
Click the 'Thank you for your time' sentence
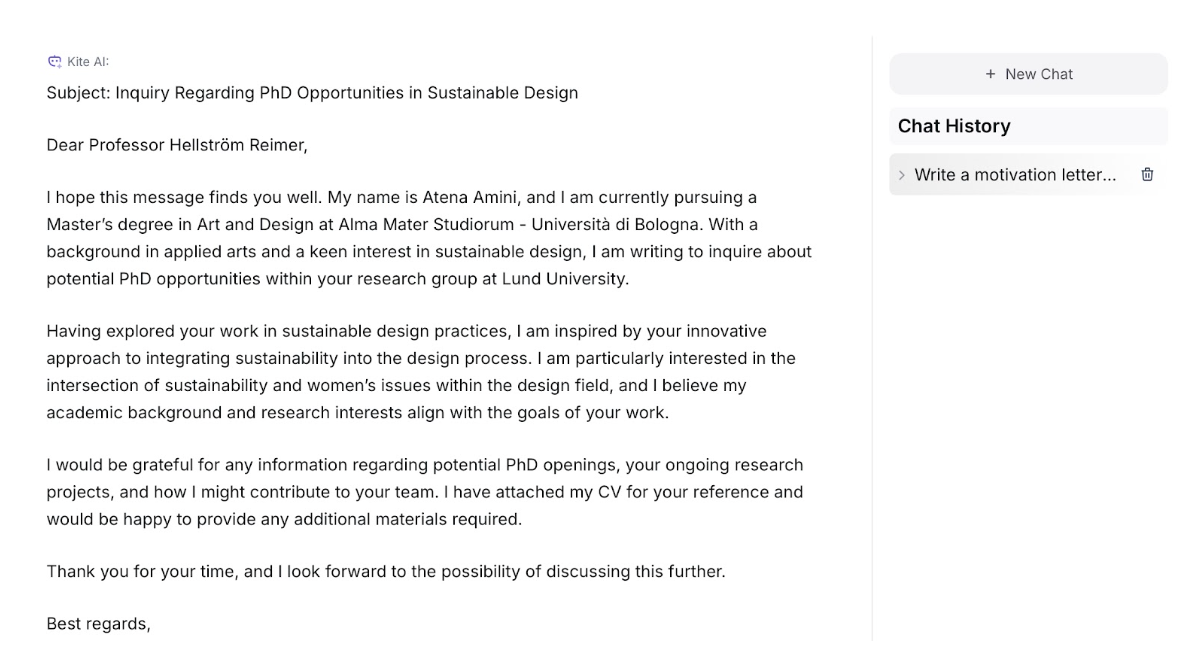coord(385,572)
